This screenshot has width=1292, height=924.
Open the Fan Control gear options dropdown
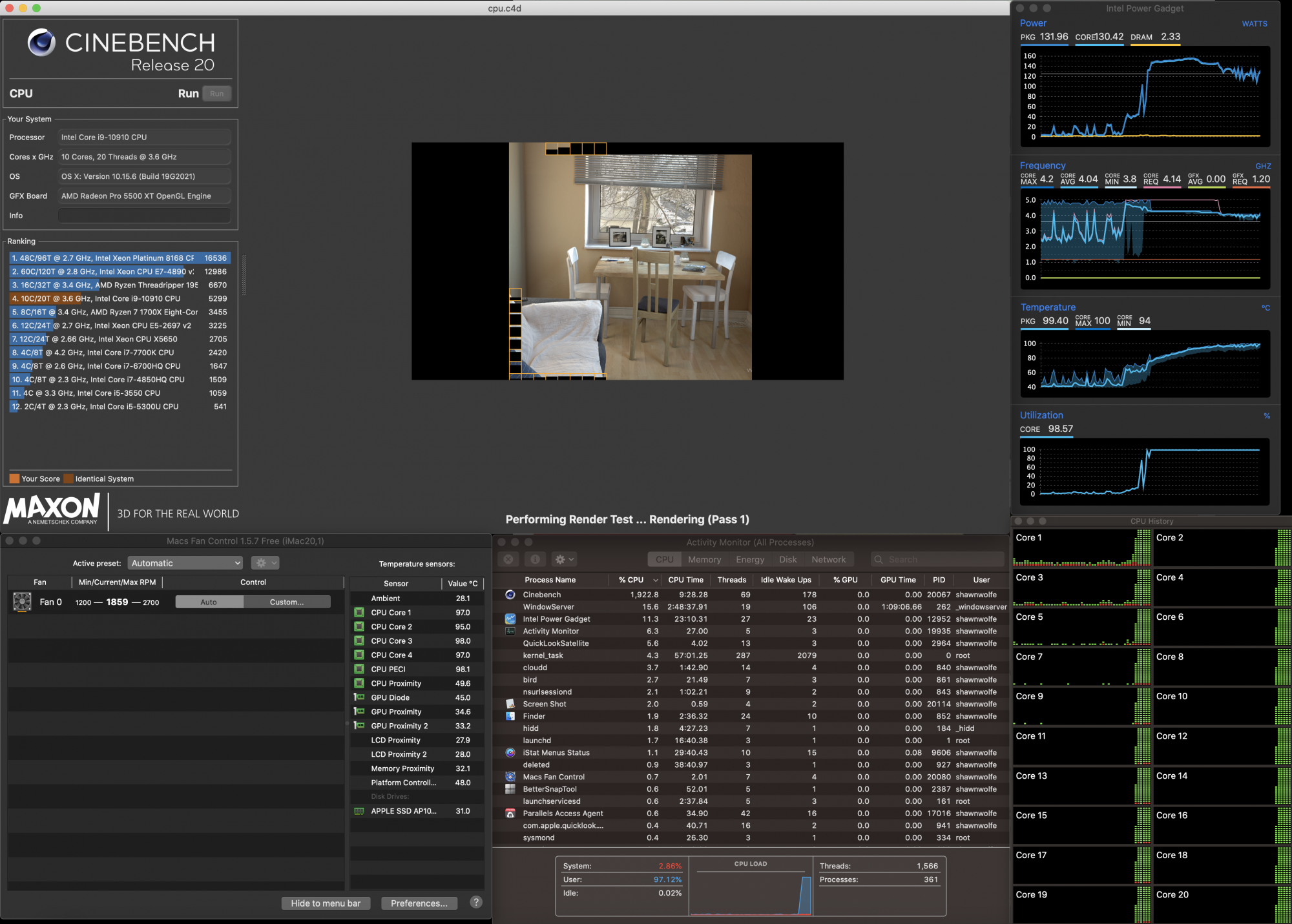click(265, 563)
